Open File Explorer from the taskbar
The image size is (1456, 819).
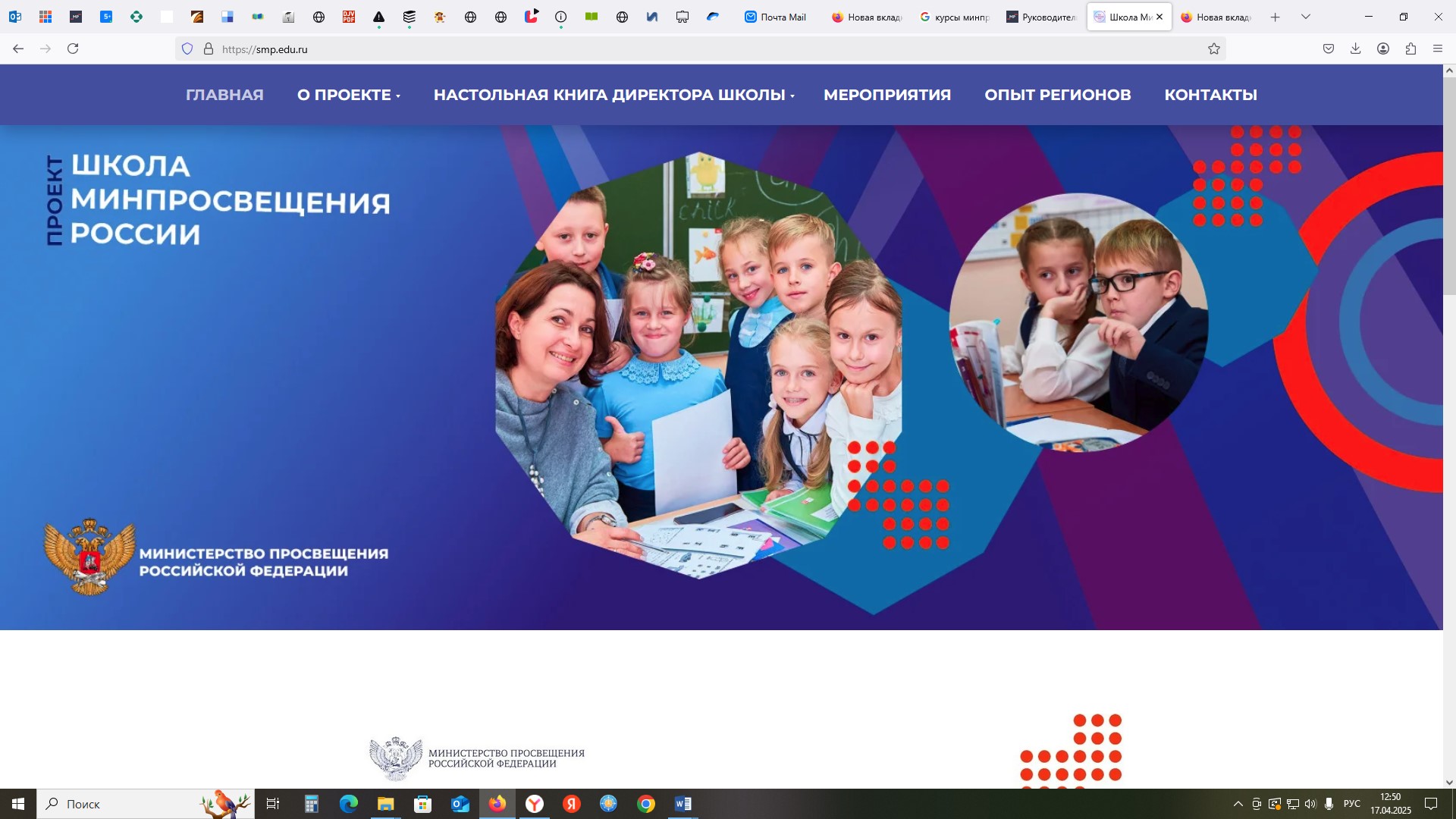(386, 804)
